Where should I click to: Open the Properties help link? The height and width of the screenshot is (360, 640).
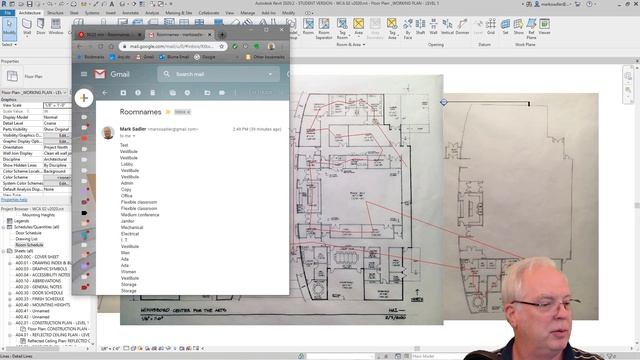pyautogui.click(x=14, y=200)
